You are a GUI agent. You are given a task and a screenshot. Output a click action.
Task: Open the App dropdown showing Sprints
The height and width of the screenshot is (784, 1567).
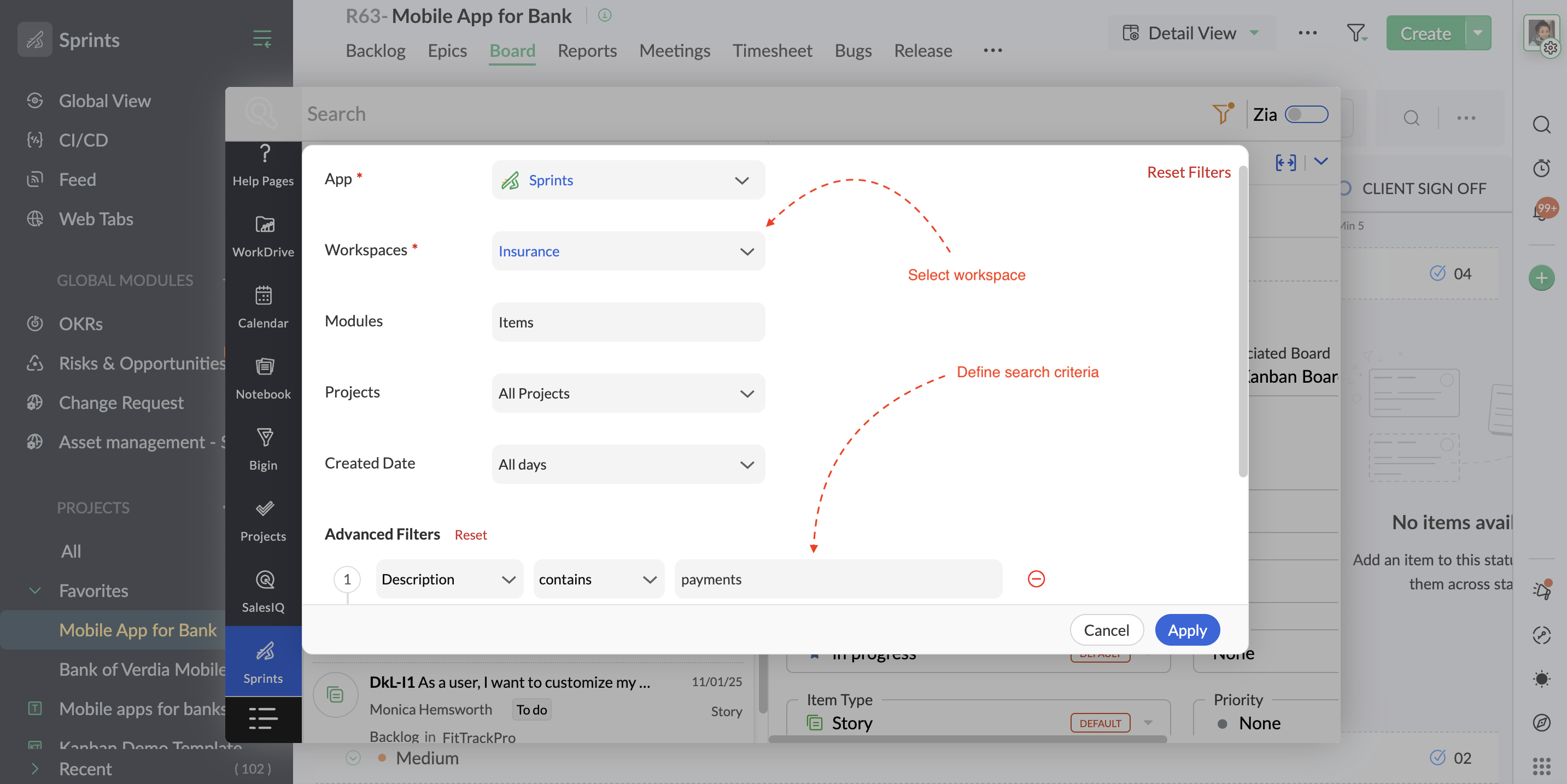pyautogui.click(x=628, y=180)
